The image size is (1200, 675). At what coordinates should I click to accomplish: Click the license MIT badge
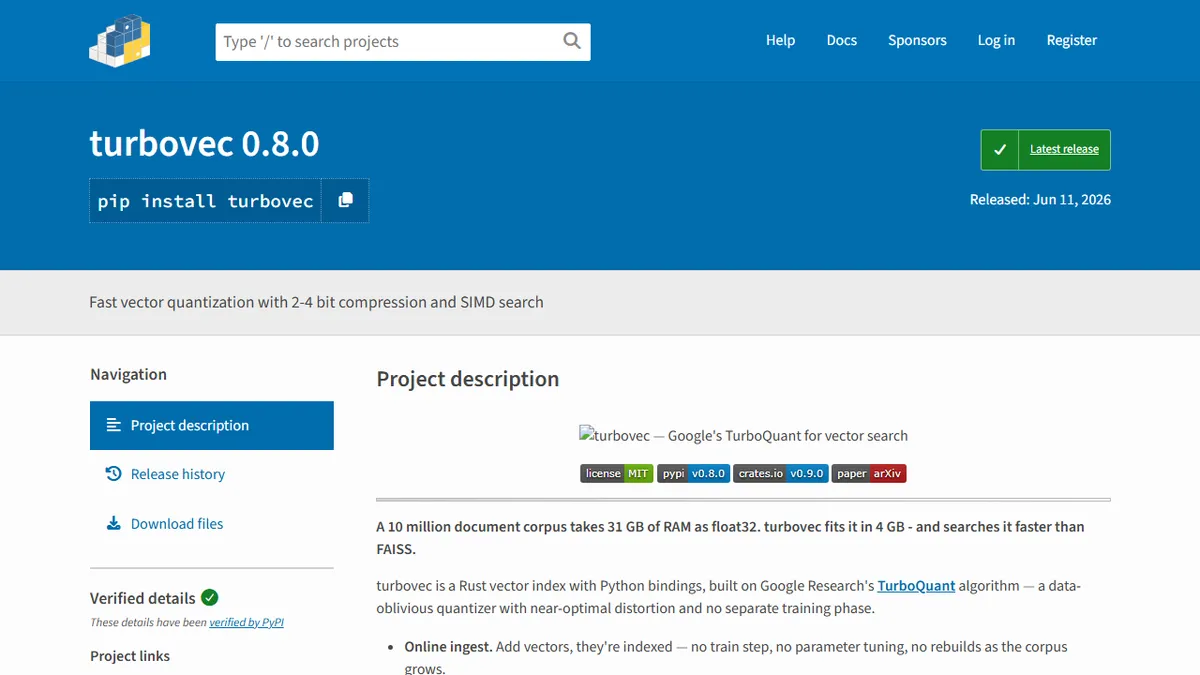(x=616, y=473)
